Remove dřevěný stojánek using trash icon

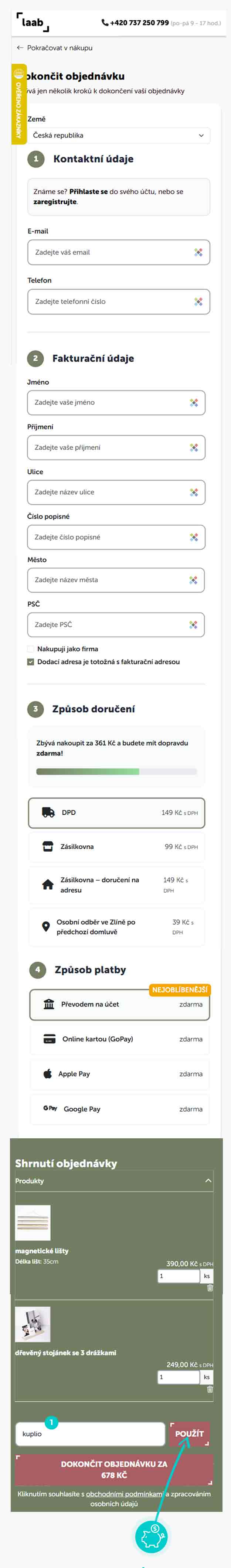[x=210, y=1388]
